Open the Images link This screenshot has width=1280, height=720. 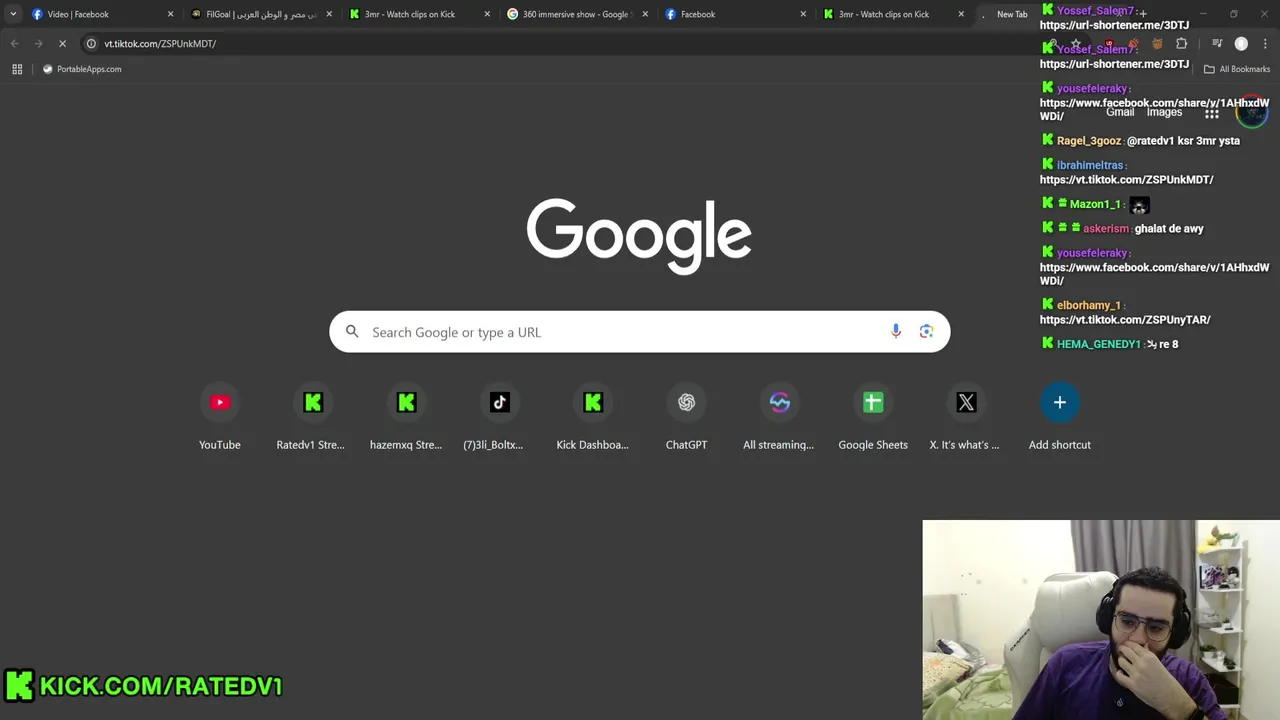click(x=1164, y=112)
